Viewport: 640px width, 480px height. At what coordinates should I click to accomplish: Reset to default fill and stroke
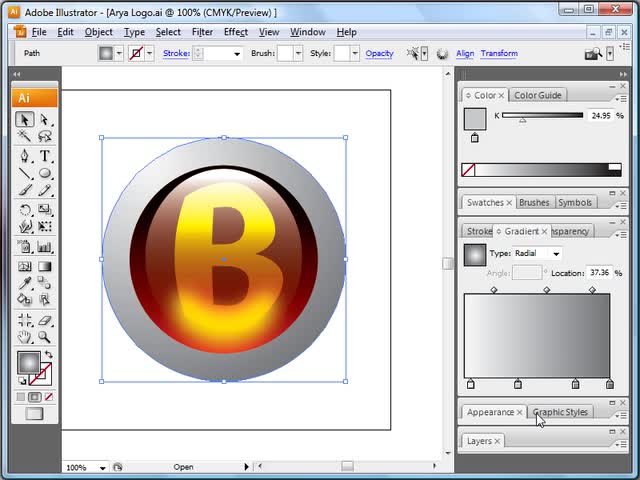[x=22, y=381]
